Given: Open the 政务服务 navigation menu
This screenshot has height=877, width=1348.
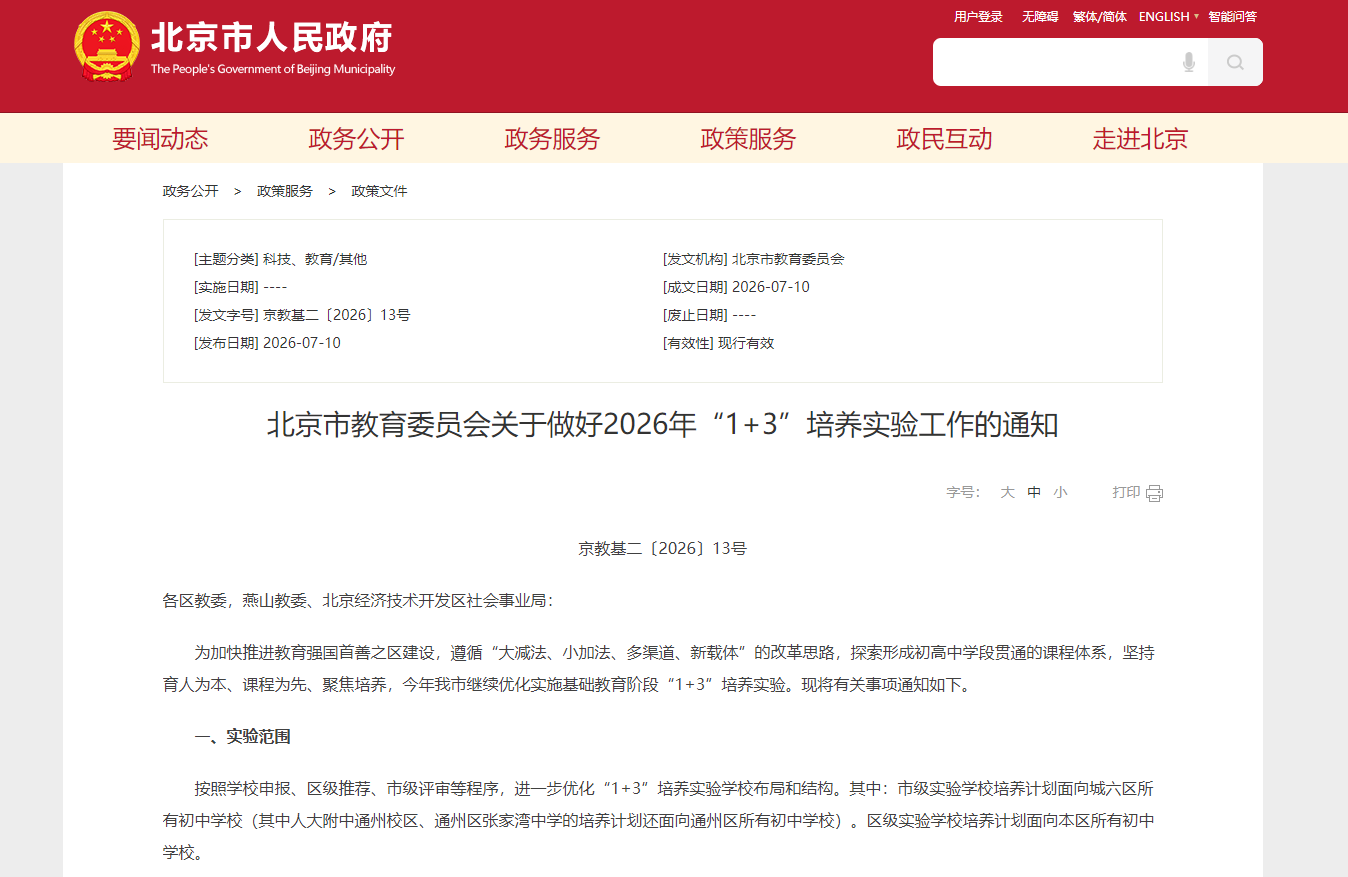Looking at the screenshot, I should click(552, 139).
